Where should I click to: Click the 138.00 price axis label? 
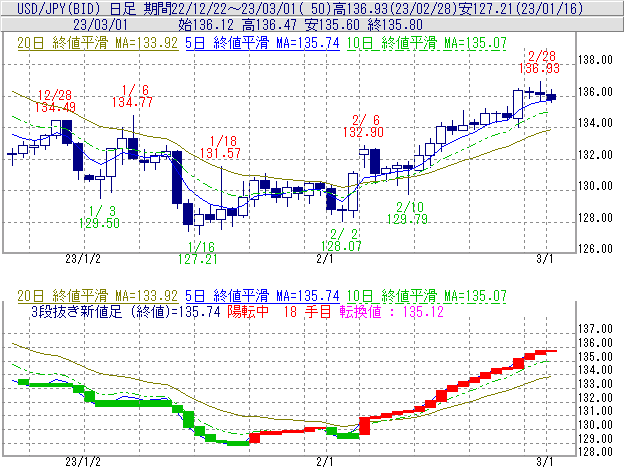[x=595, y=60]
